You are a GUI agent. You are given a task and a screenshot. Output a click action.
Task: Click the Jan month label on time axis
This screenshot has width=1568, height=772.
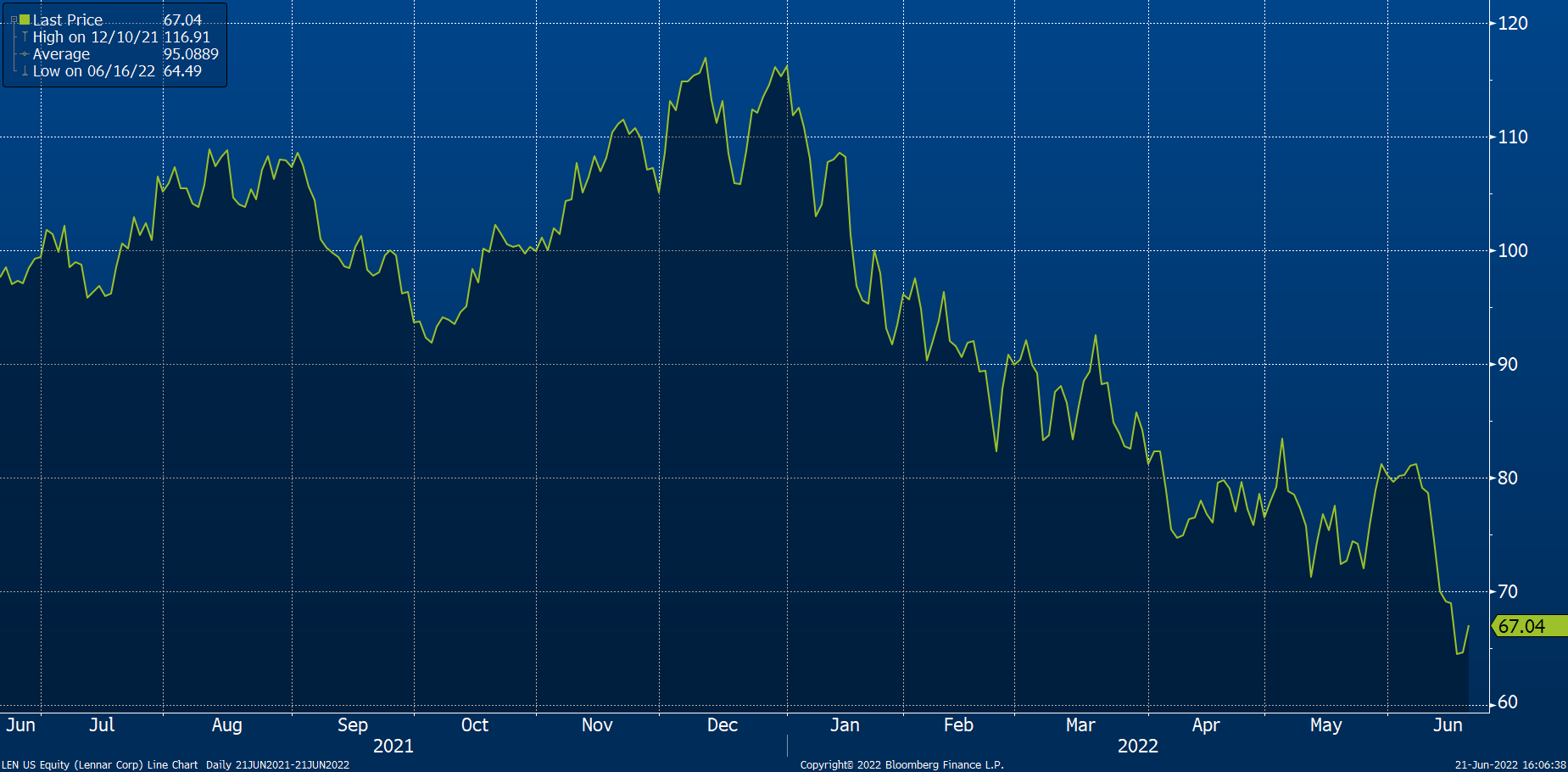[x=845, y=724]
